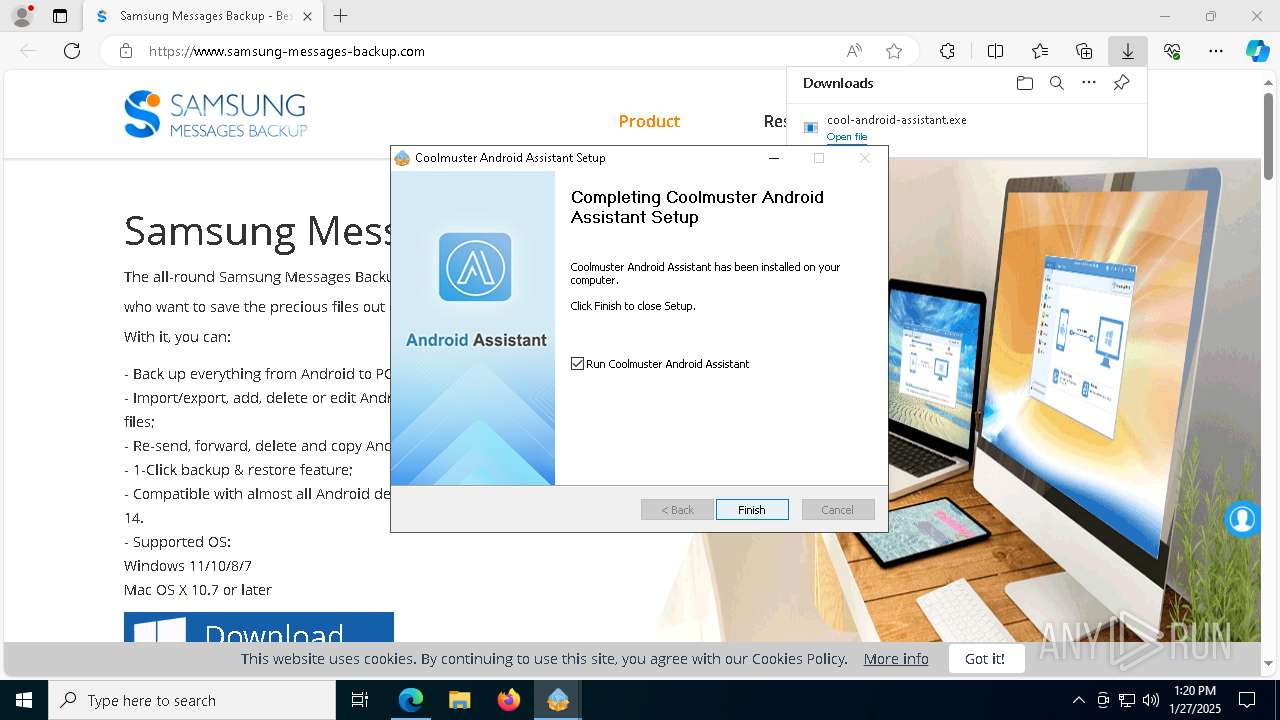Click Microsoft Edge taskbar icon
Screen dimensions: 1280x720
click(x=411, y=700)
